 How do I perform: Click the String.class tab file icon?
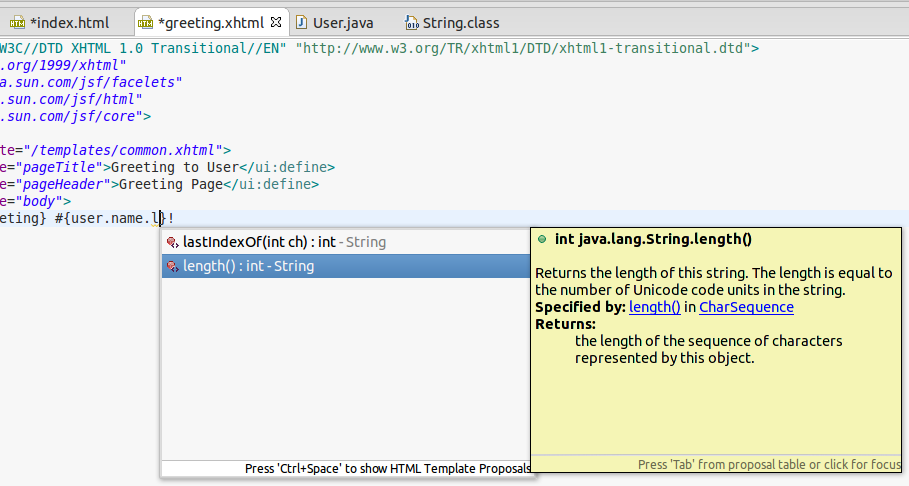(x=411, y=22)
